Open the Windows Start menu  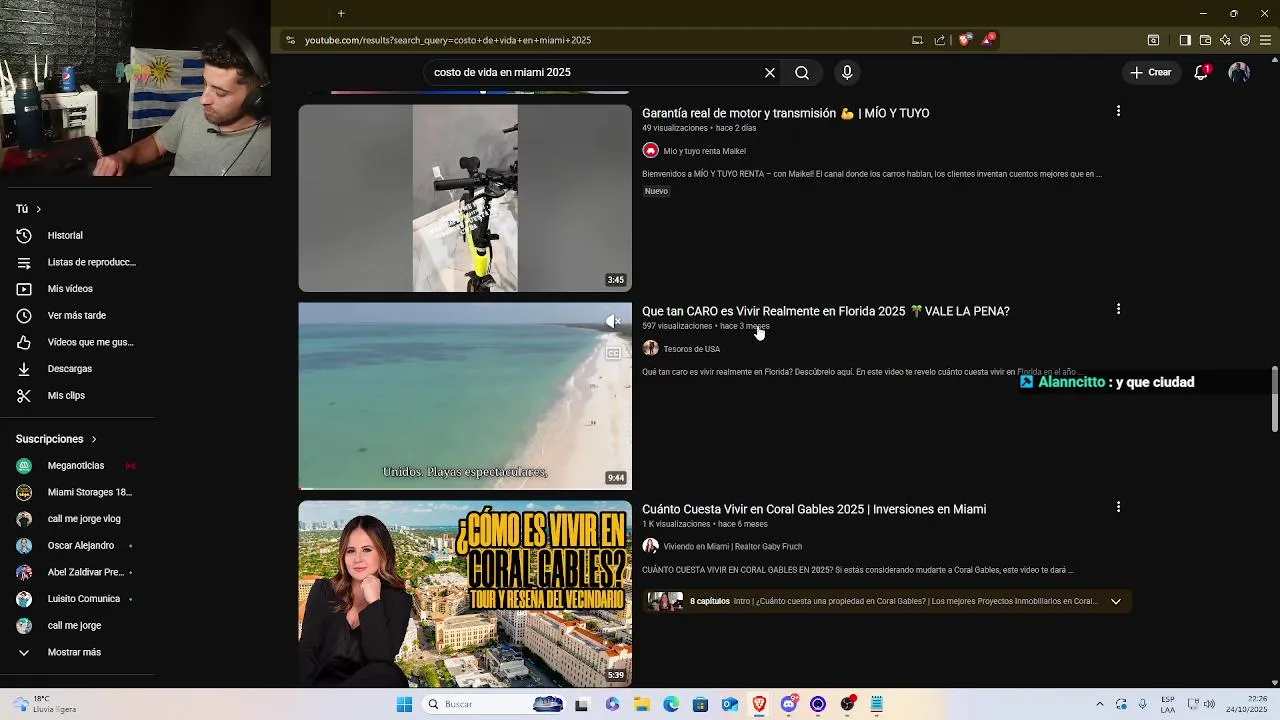[x=404, y=704]
